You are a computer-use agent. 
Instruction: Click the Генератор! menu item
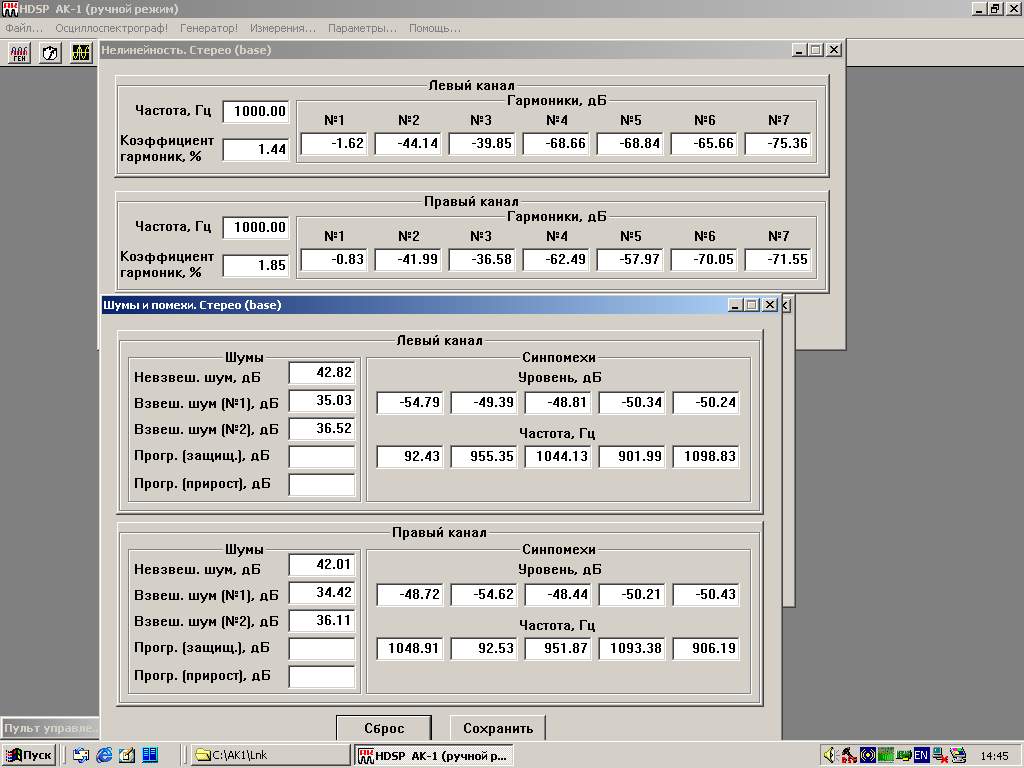[210, 28]
